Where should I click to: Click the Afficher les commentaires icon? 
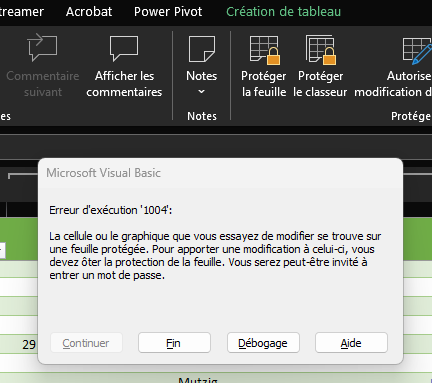point(124,49)
